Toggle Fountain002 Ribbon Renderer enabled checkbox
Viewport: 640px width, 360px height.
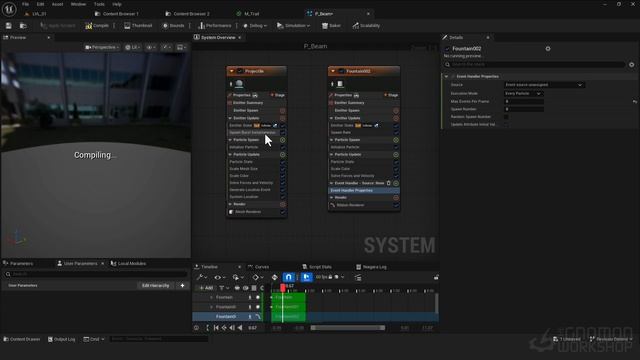click(x=396, y=205)
